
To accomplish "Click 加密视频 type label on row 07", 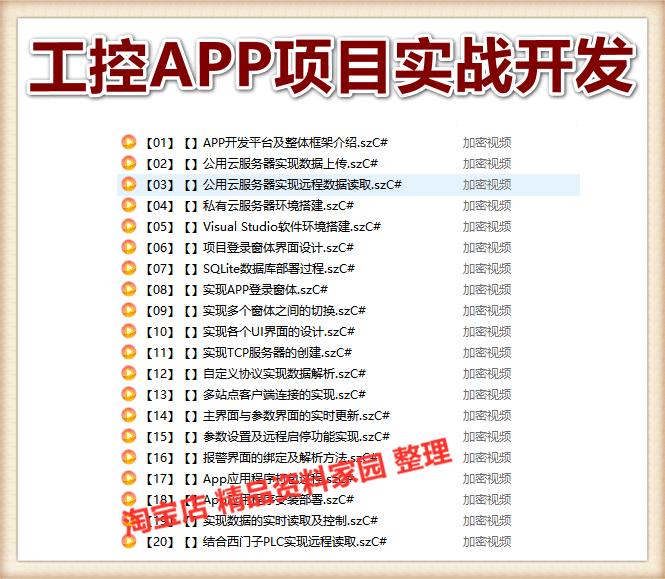I will (487, 269).
